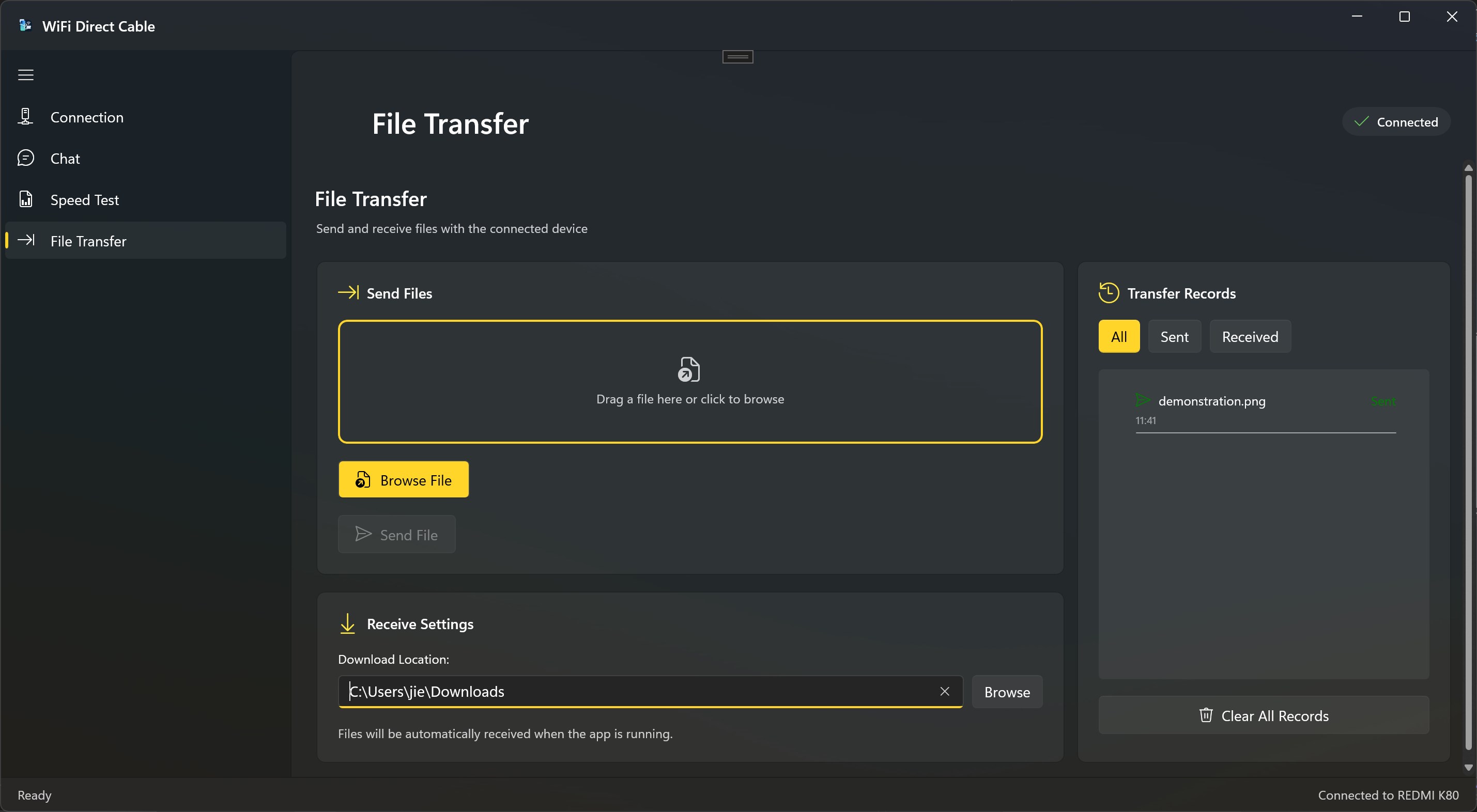Open the Speed Test page in the sidebar
The height and width of the screenshot is (812, 1477).
[x=146, y=199]
